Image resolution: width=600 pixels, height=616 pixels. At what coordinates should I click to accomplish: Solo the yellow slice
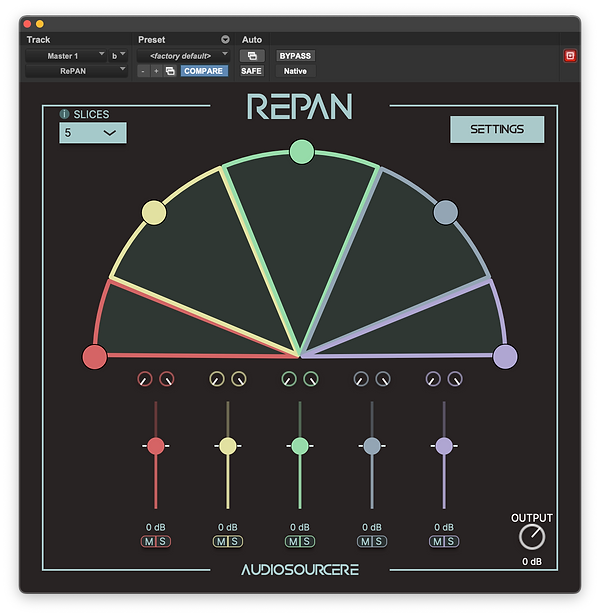pyautogui.click(x=235, y=541)
